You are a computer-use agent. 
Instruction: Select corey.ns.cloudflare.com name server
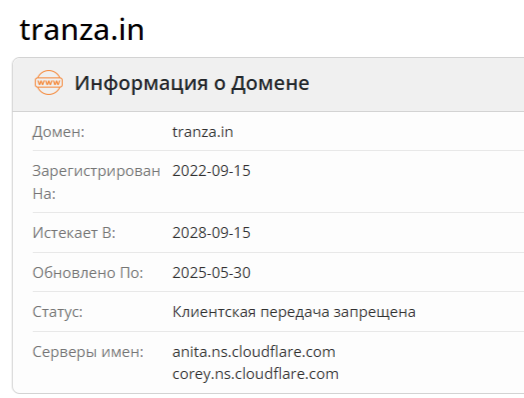point(255,374)
